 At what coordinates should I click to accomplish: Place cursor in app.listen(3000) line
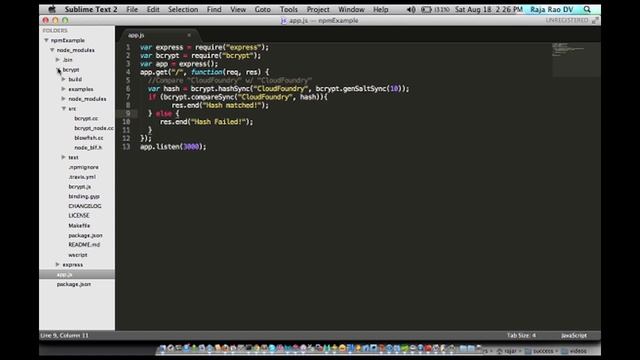tap(173, 147)
